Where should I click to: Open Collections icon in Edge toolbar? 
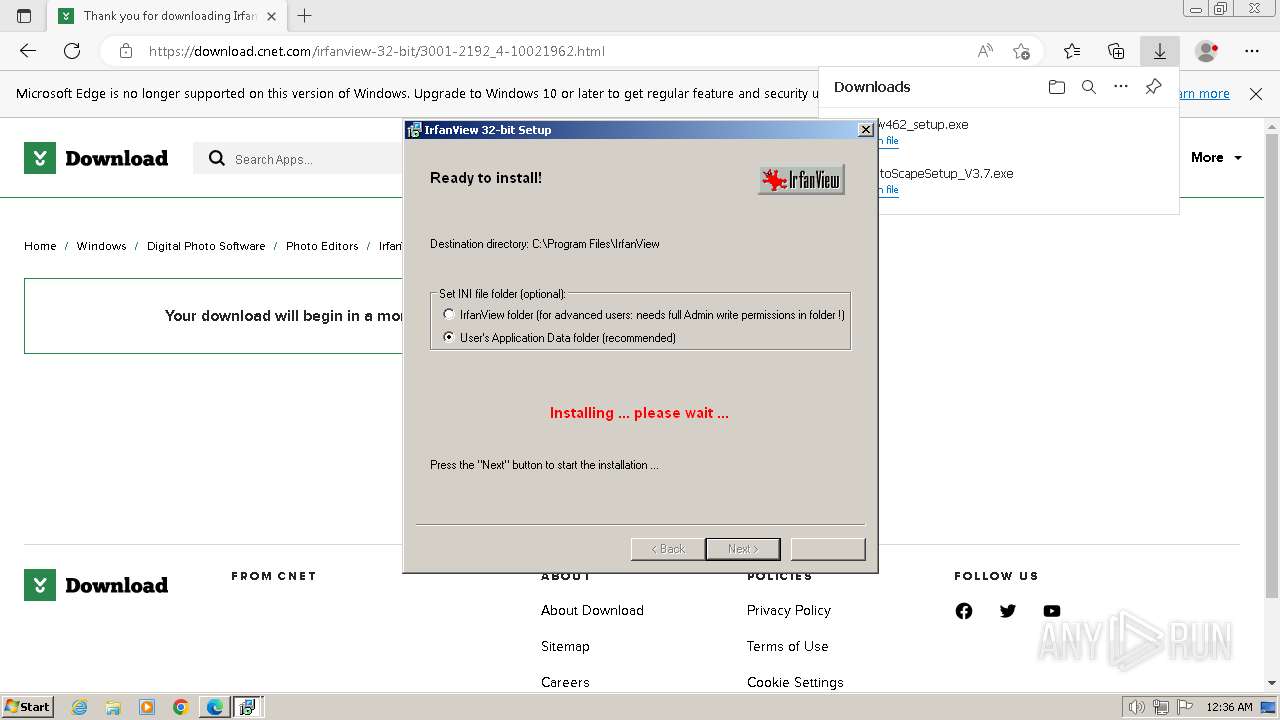tap(1116, 51)
